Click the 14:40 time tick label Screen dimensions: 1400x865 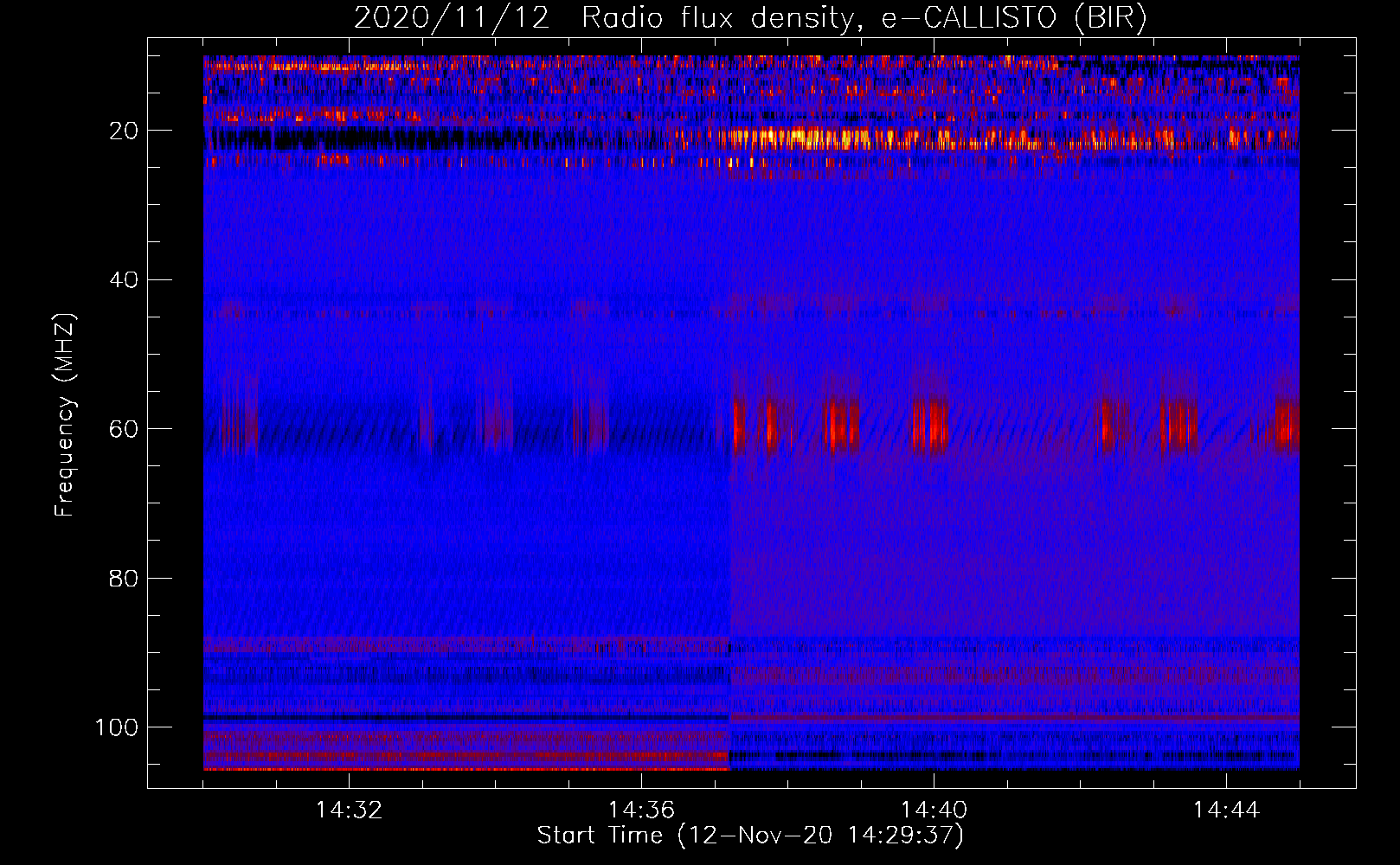tap(934, 811)
